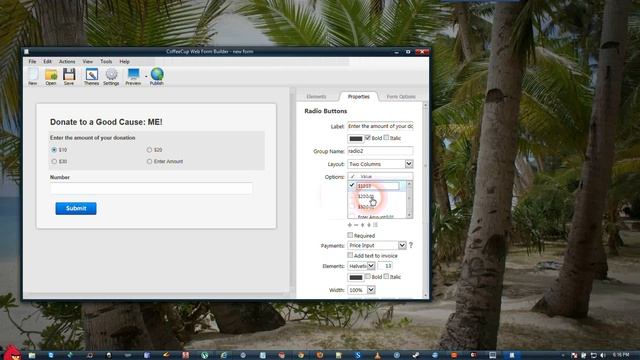Click the blue Submit button
This screenshot has height=360, width=640.
click(x=76, y=208)
